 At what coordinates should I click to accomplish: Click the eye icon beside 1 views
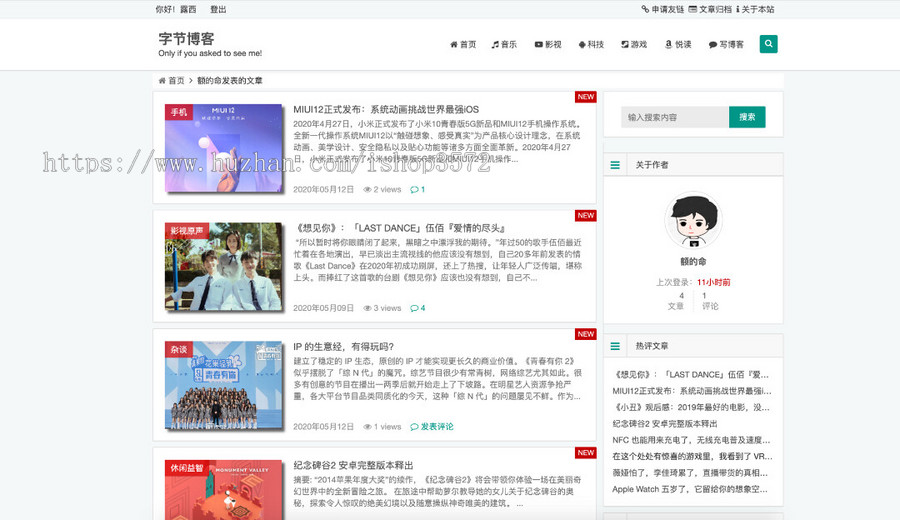click(x=367, y=426)
